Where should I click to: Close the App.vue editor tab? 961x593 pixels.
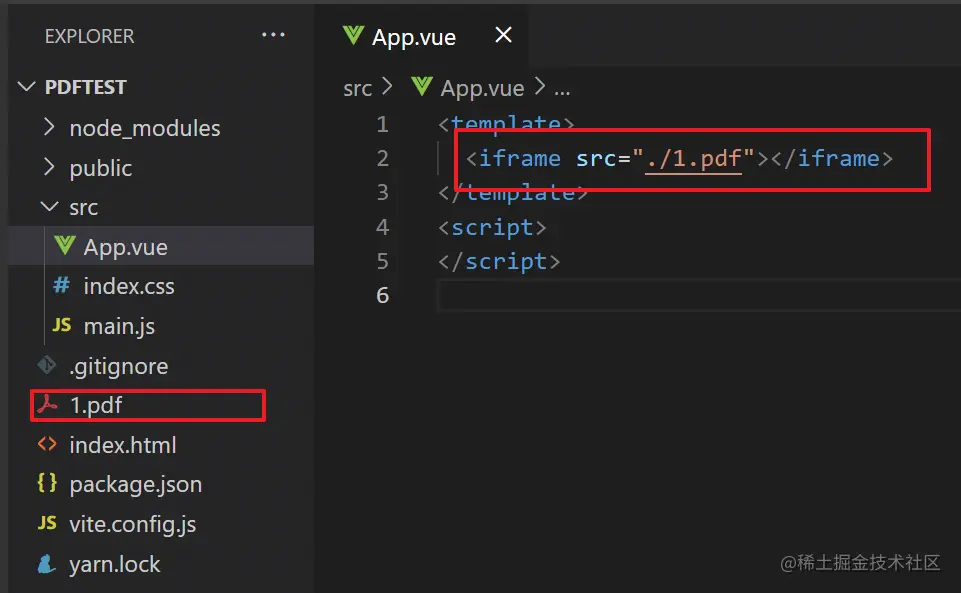pos(504,35)
